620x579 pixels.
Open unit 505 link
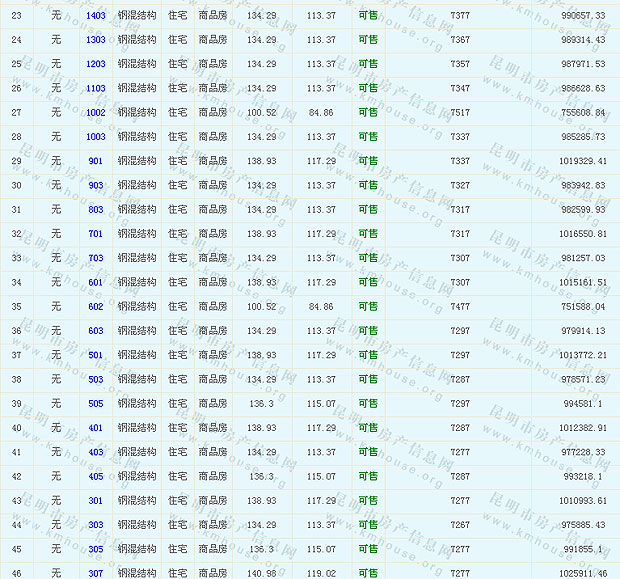tap(96, 404)
